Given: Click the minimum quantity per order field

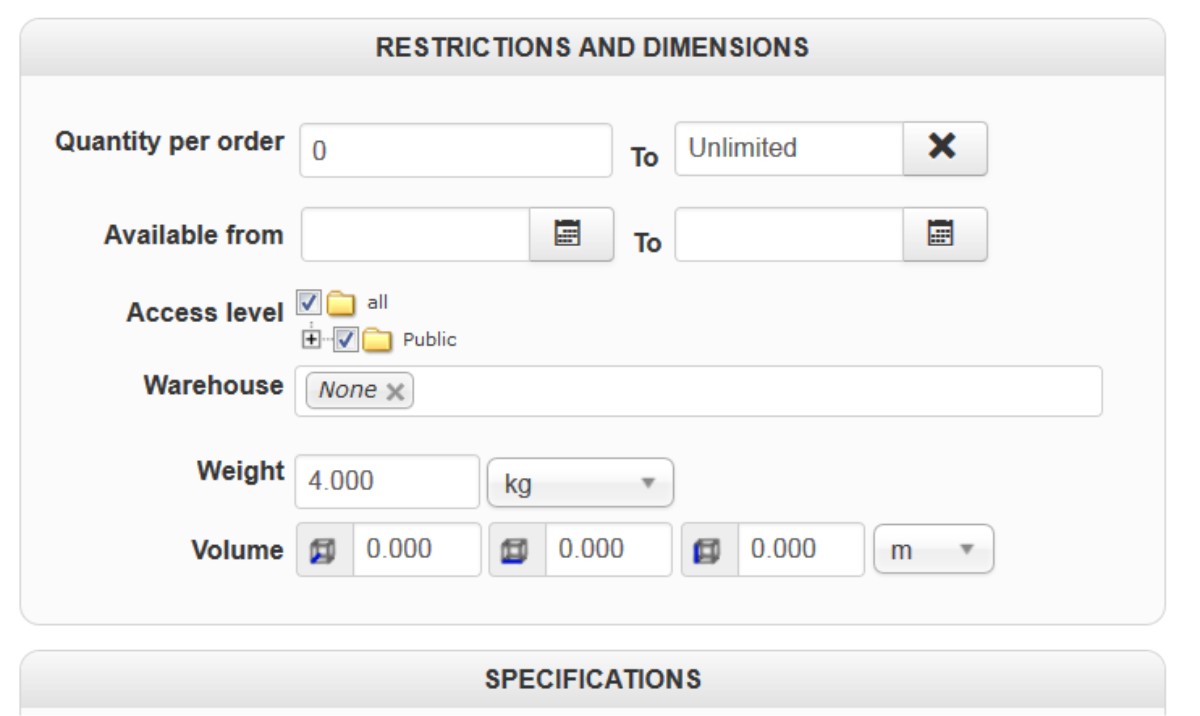Looking at the screenshot, I should 455,150.
